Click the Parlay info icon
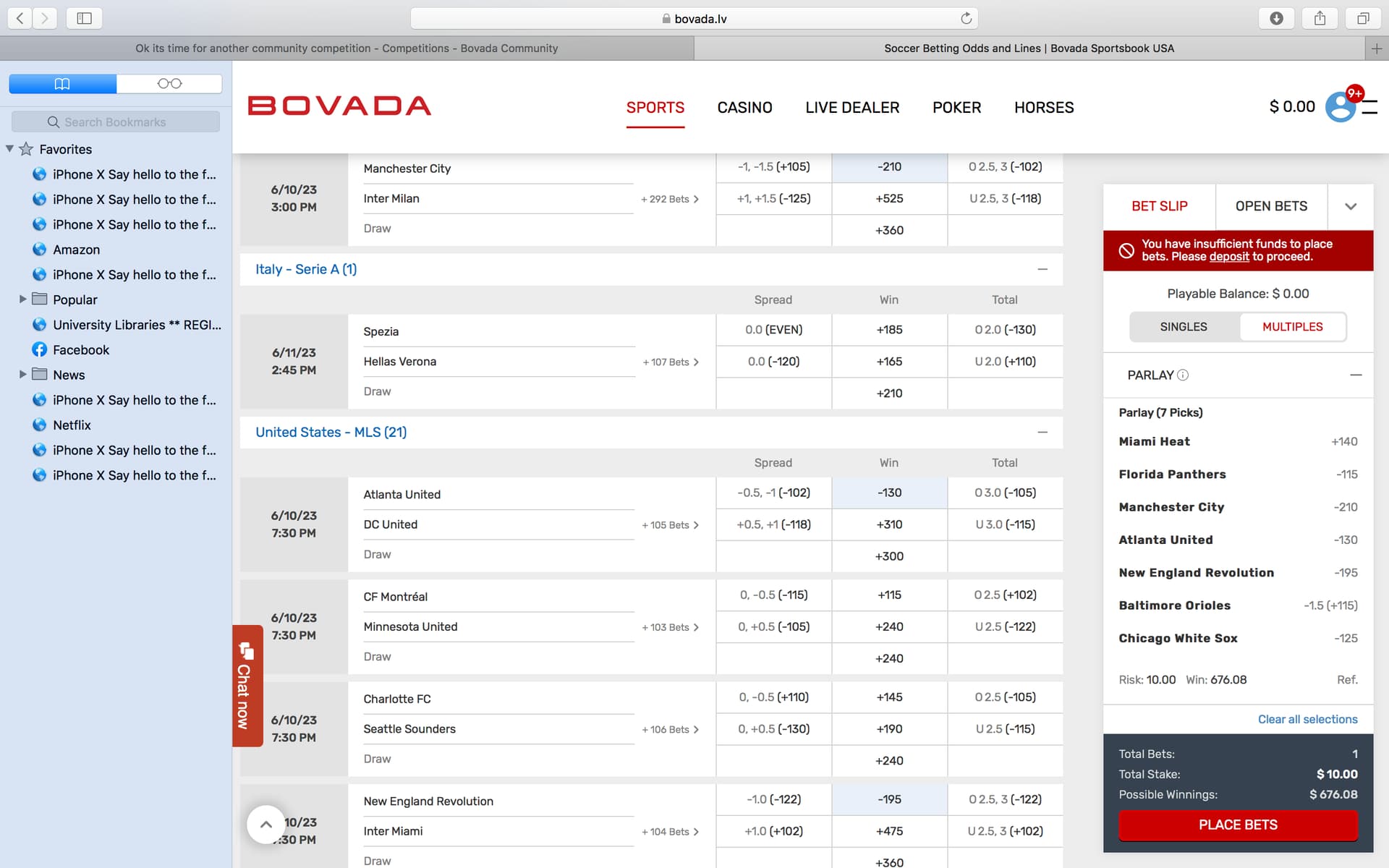 1183,375
